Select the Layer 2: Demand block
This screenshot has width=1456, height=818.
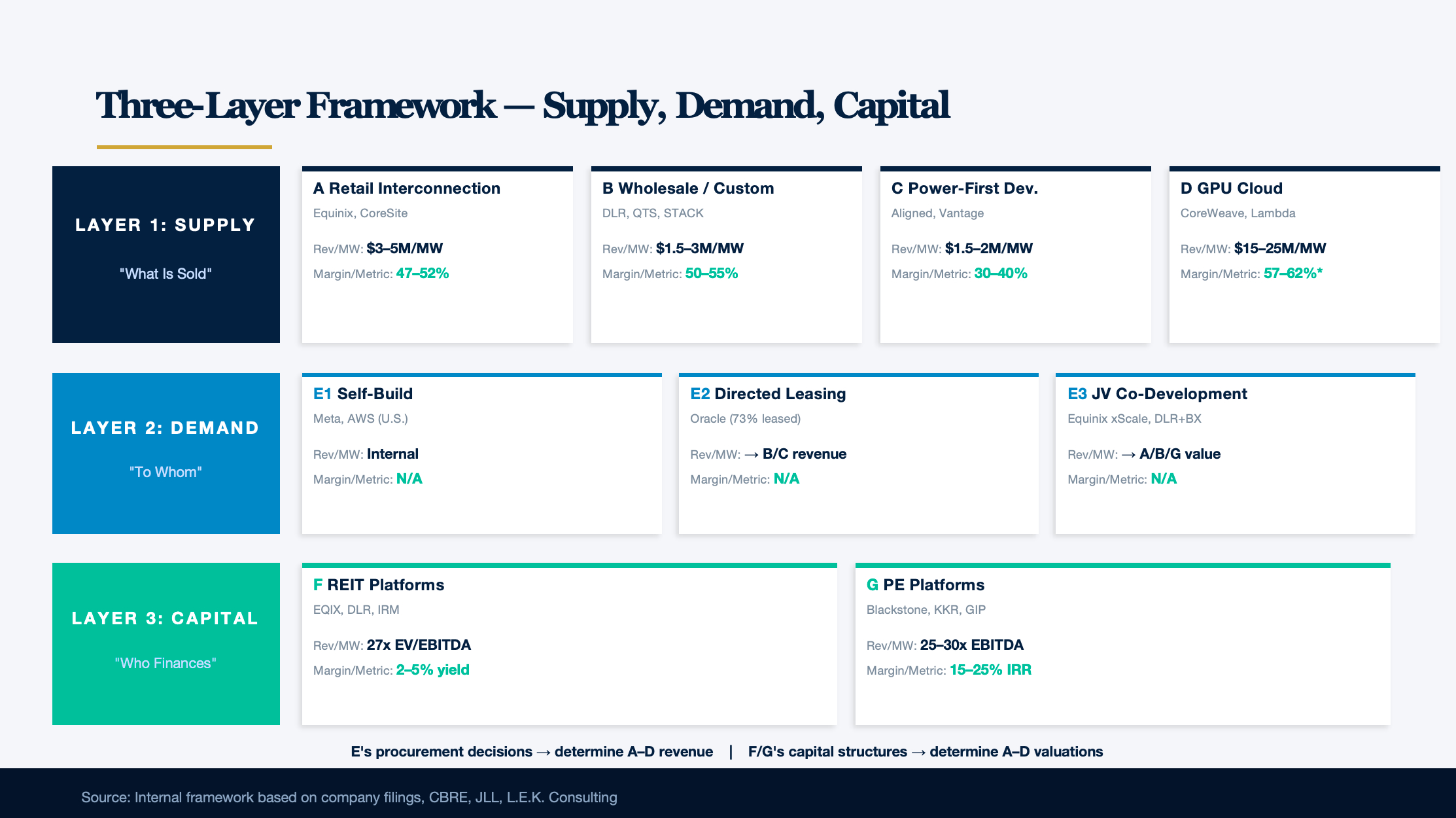point(166,453)
